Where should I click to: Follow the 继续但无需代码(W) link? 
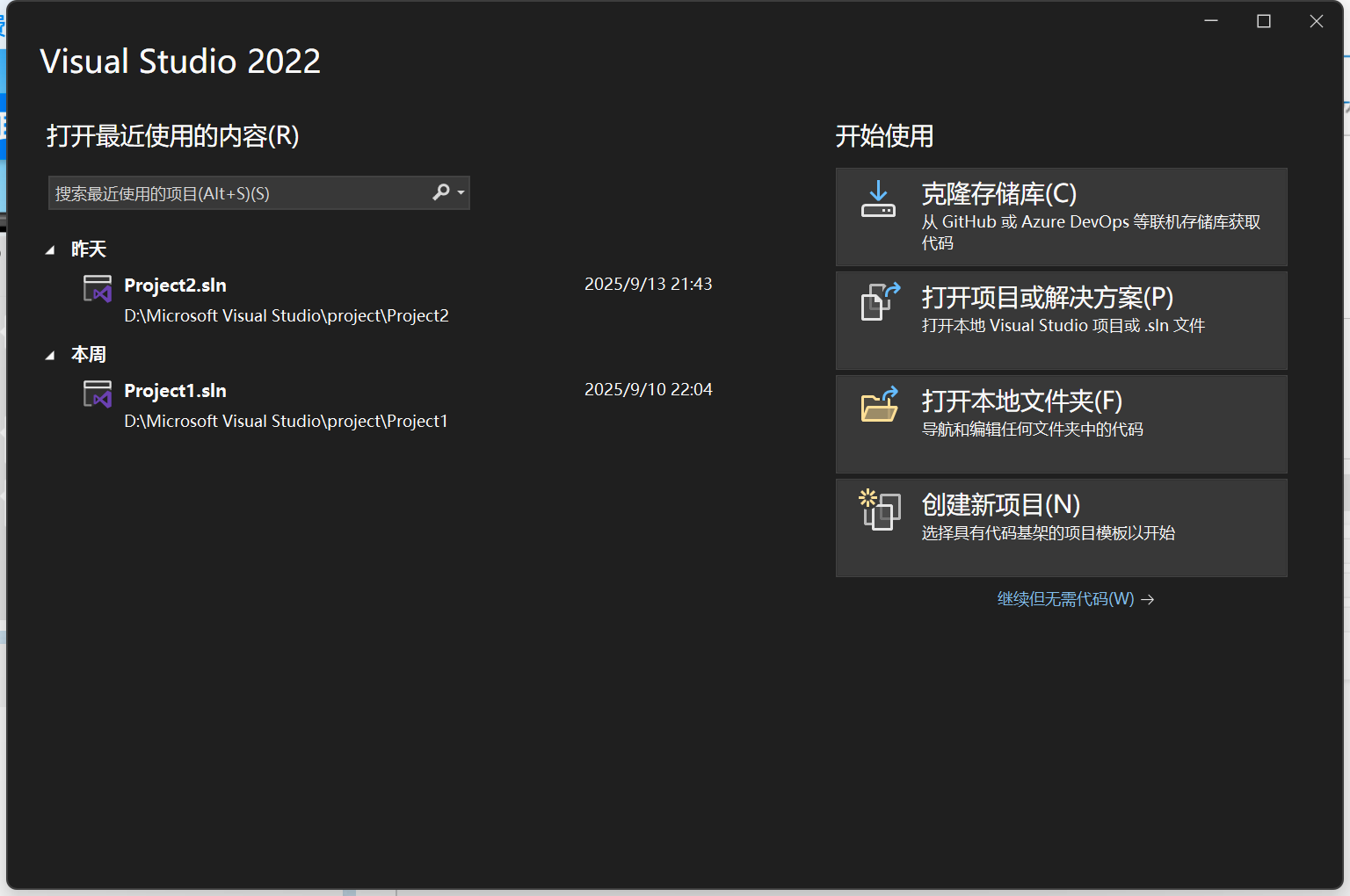1065,599
